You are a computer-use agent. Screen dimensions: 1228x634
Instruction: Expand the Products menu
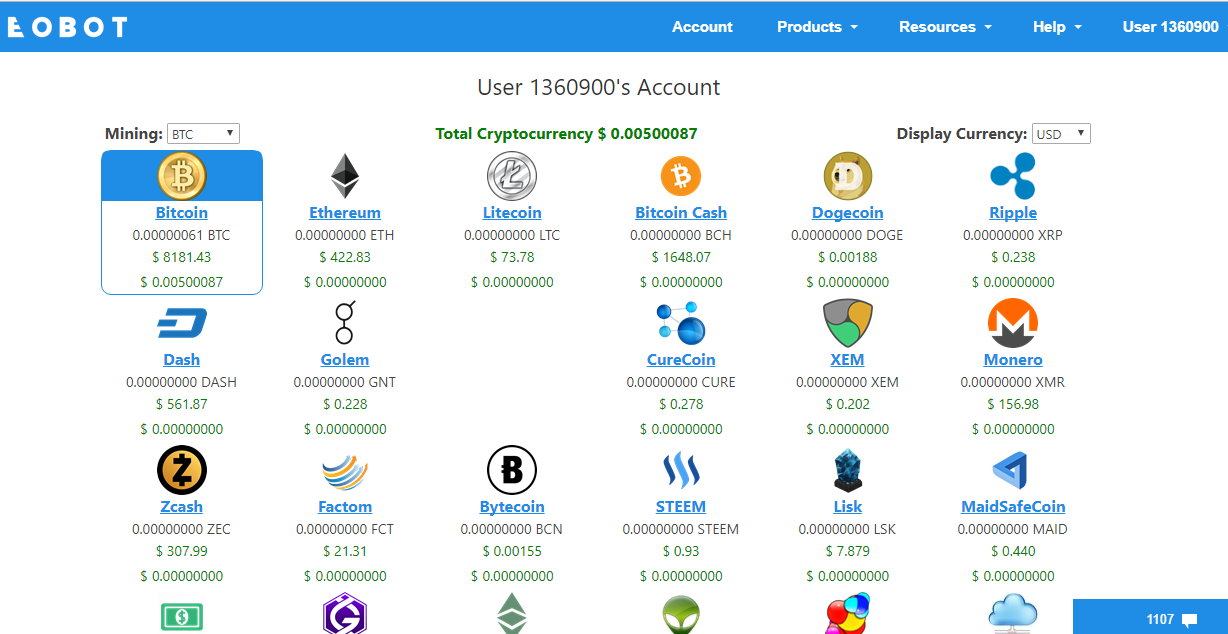pyautogui.click(x=816, y=26)
